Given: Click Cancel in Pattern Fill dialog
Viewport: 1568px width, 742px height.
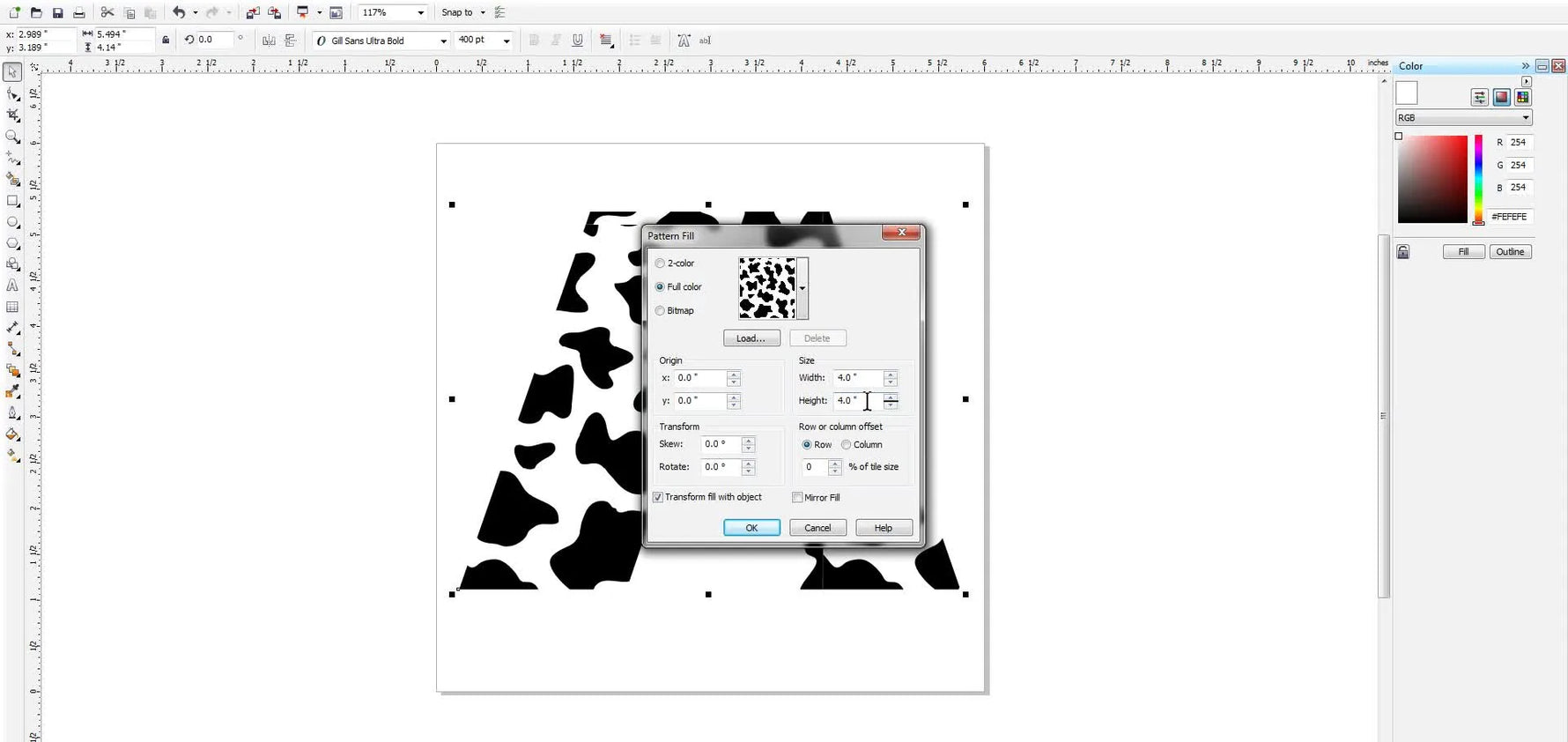Looking at the screenshot, I should (x=817, y=528).
